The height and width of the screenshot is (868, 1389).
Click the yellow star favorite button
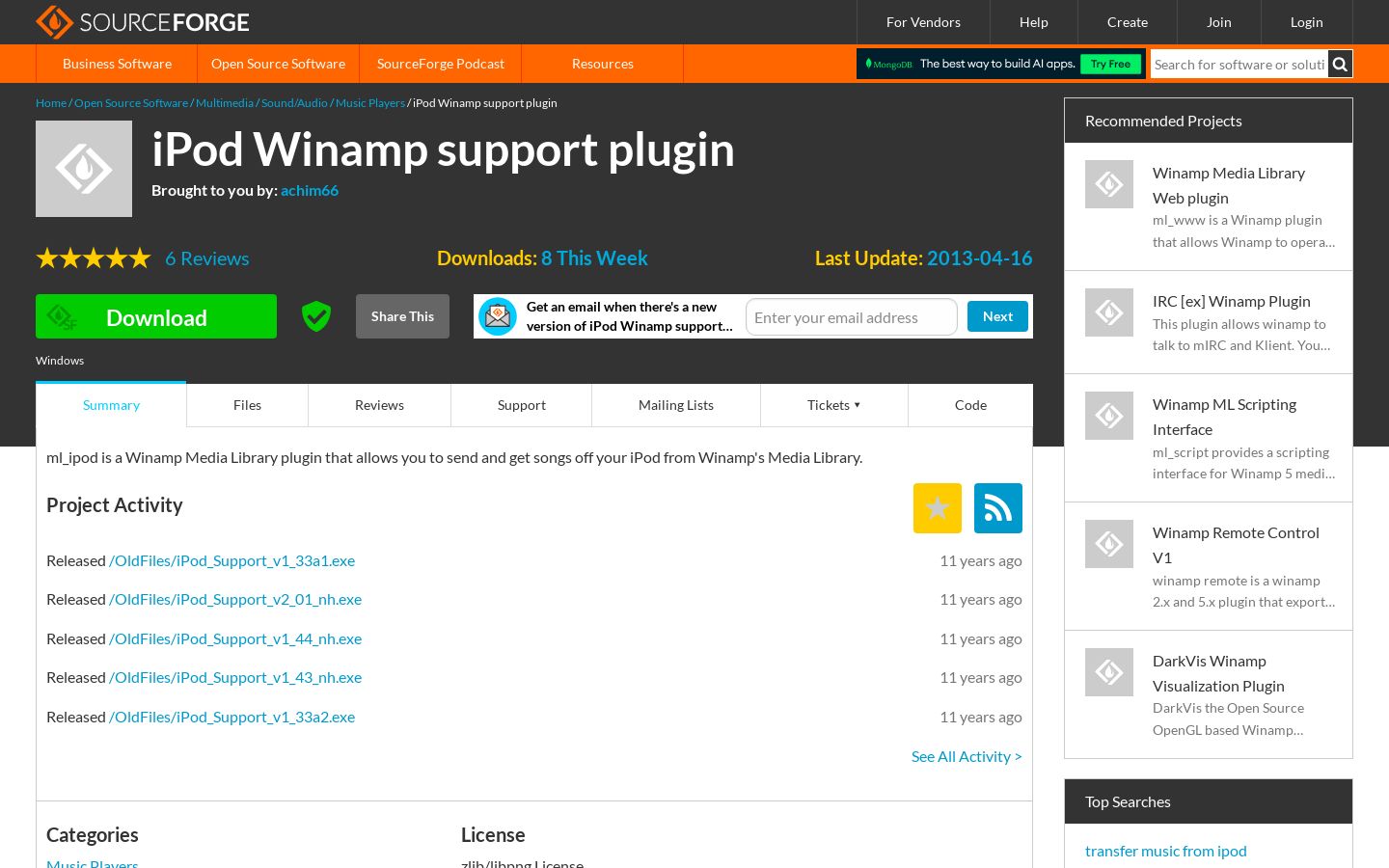point(938,508)
